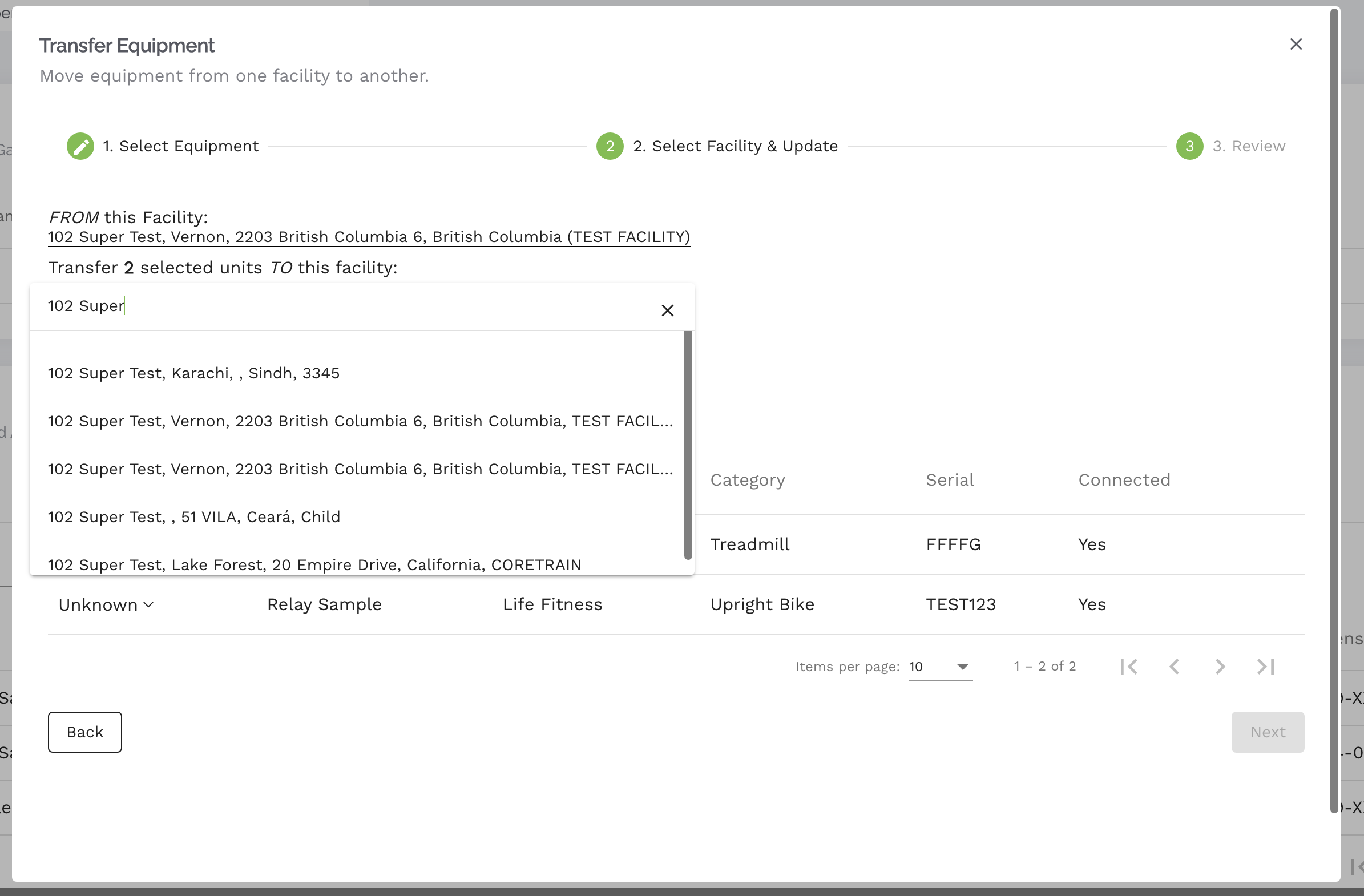Jump to last page of results
Image resolution: width=1364 pixels, height=896 pixels.
click(1265, 666)
